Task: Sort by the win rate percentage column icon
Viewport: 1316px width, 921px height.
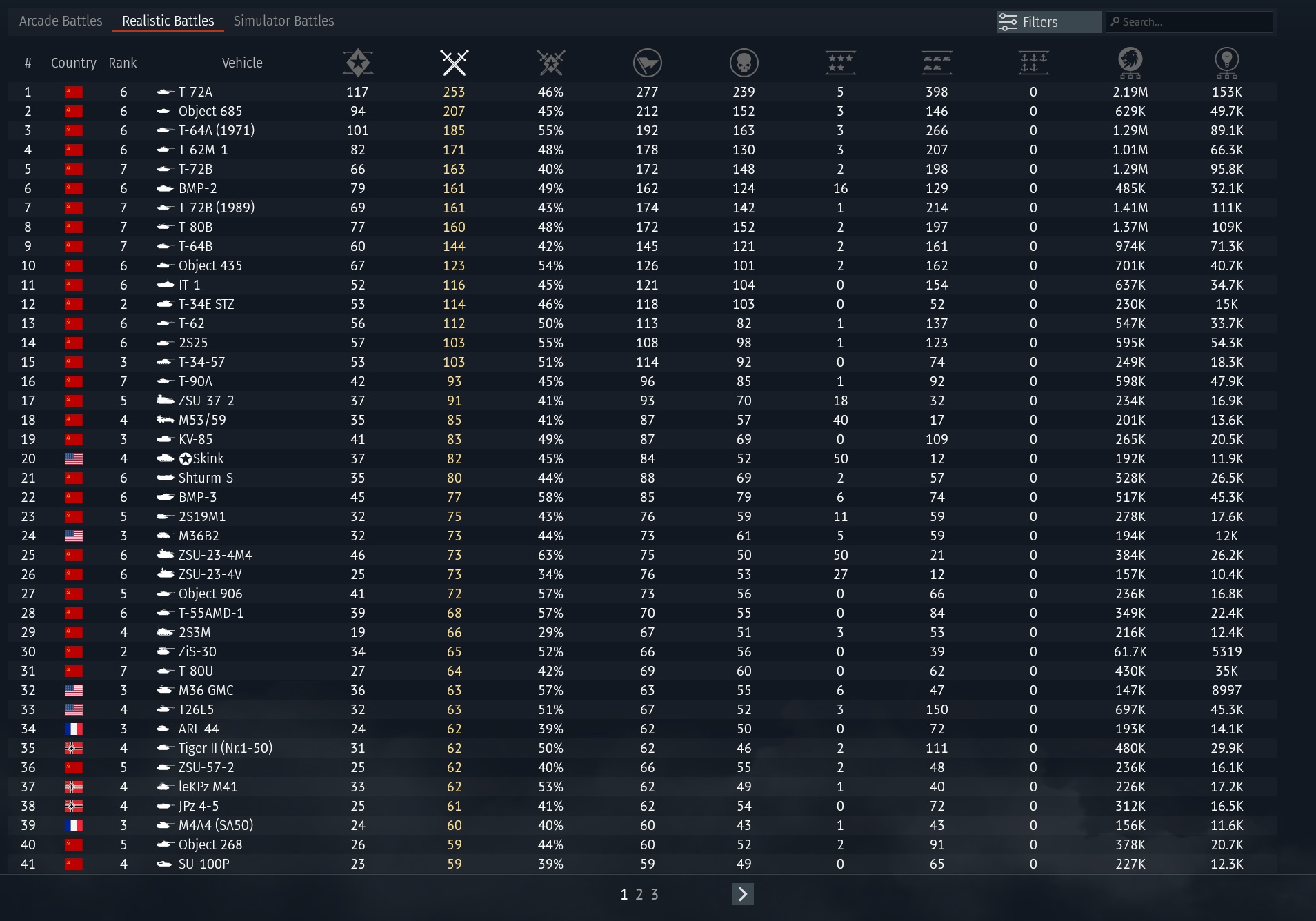Action: (550, 63)
